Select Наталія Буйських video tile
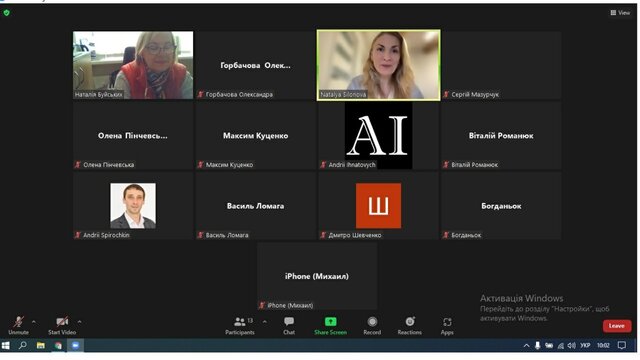Image resolution: width=640 pixels, height=360 pixels. 133,65
